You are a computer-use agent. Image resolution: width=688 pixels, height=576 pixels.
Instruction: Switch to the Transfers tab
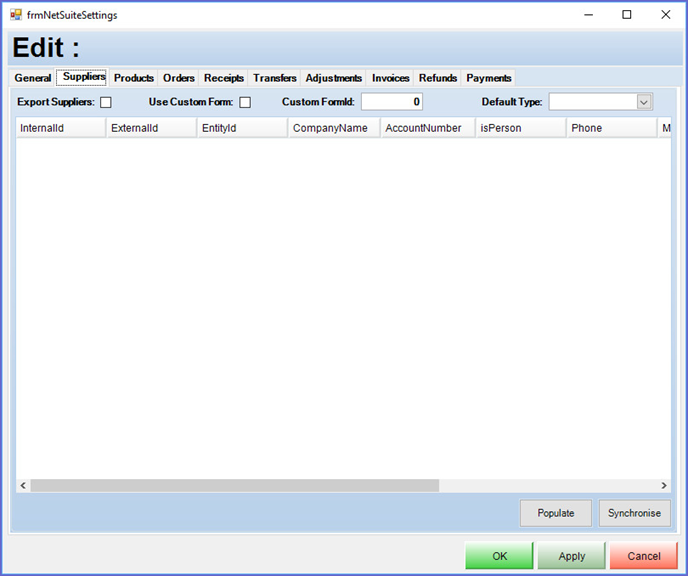pos(275,78)
